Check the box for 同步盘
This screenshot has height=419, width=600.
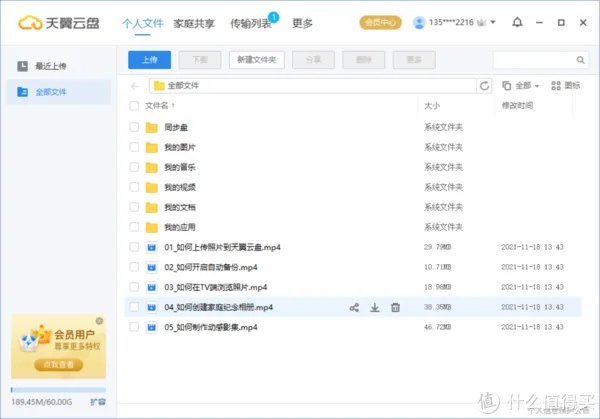tap(134, 127)
